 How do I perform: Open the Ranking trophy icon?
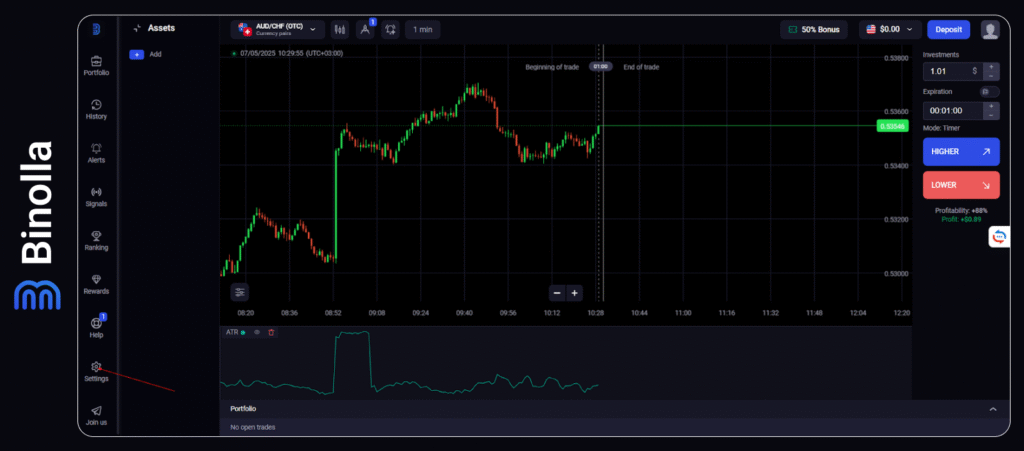click(x=96, y=239)
